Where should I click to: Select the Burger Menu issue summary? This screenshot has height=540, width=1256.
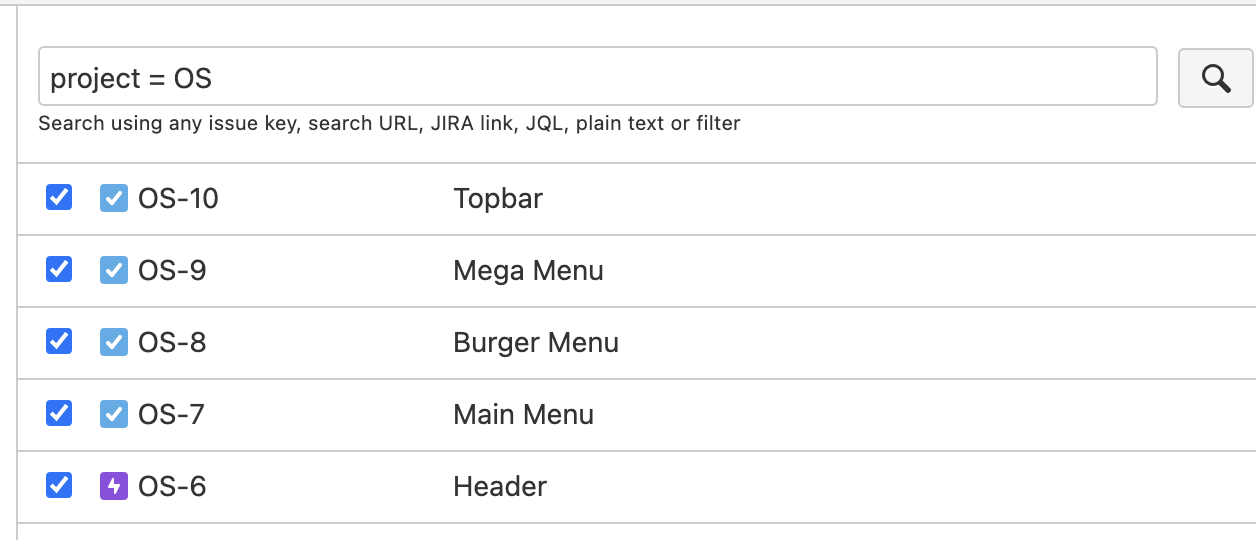coord(536,342)
